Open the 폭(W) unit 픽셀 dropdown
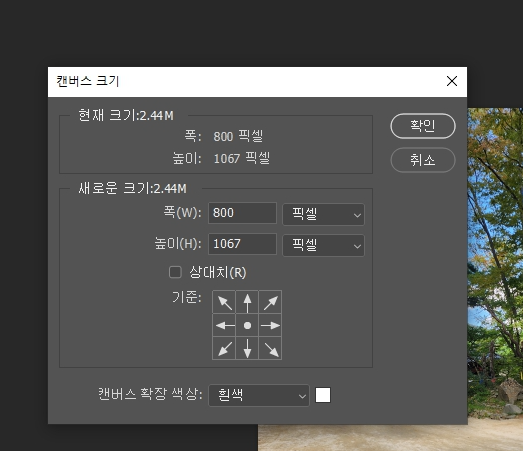 [x=323, y=214]
